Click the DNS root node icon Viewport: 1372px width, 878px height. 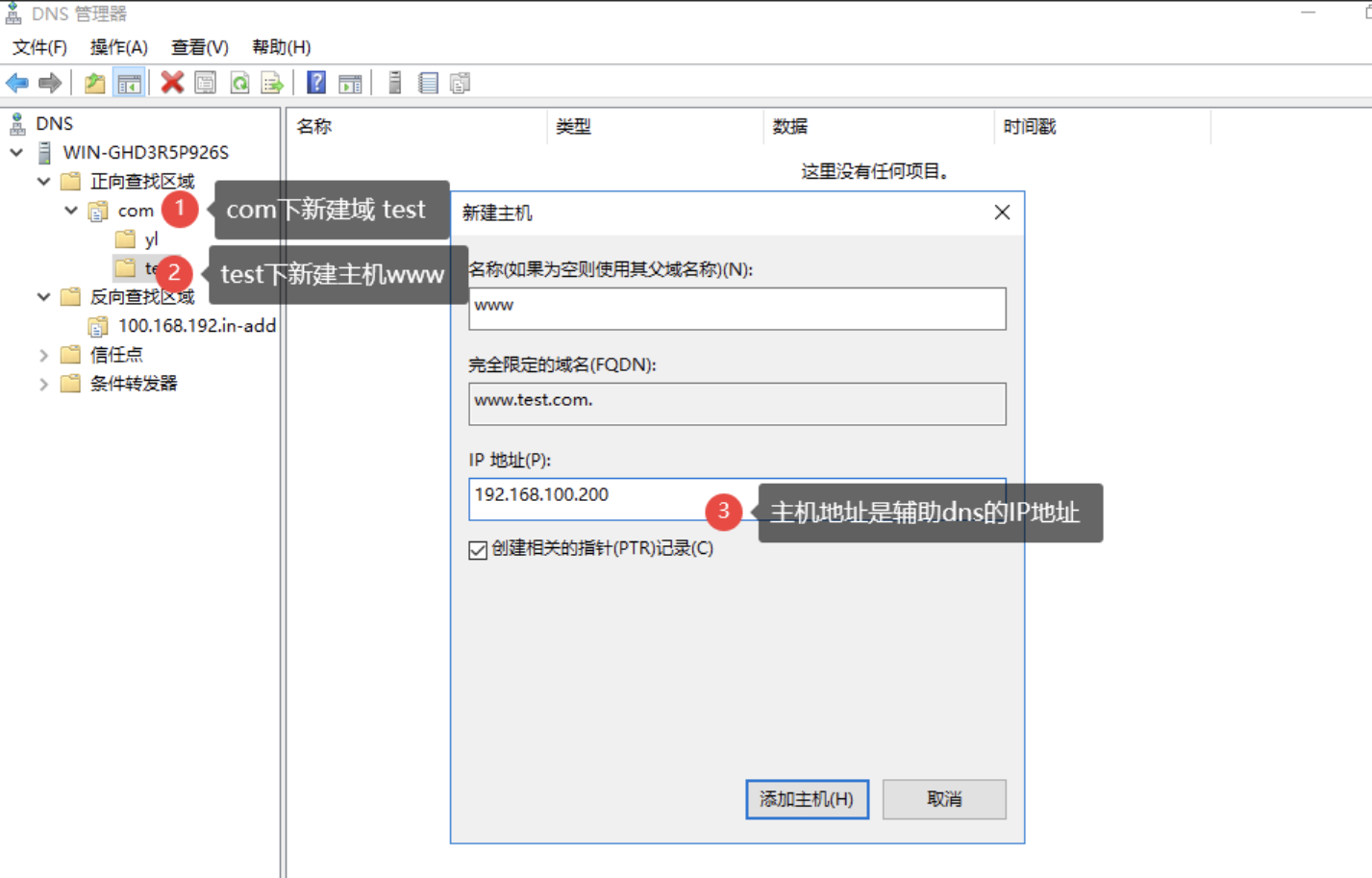(17, 123)
